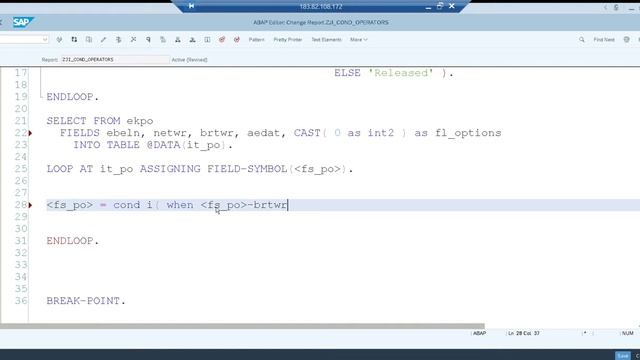Screen dimensions: 640x360
Task: Toggle Fullscreen layout toolbar icon
Action: pyautogui.click(x=207, y=40)
